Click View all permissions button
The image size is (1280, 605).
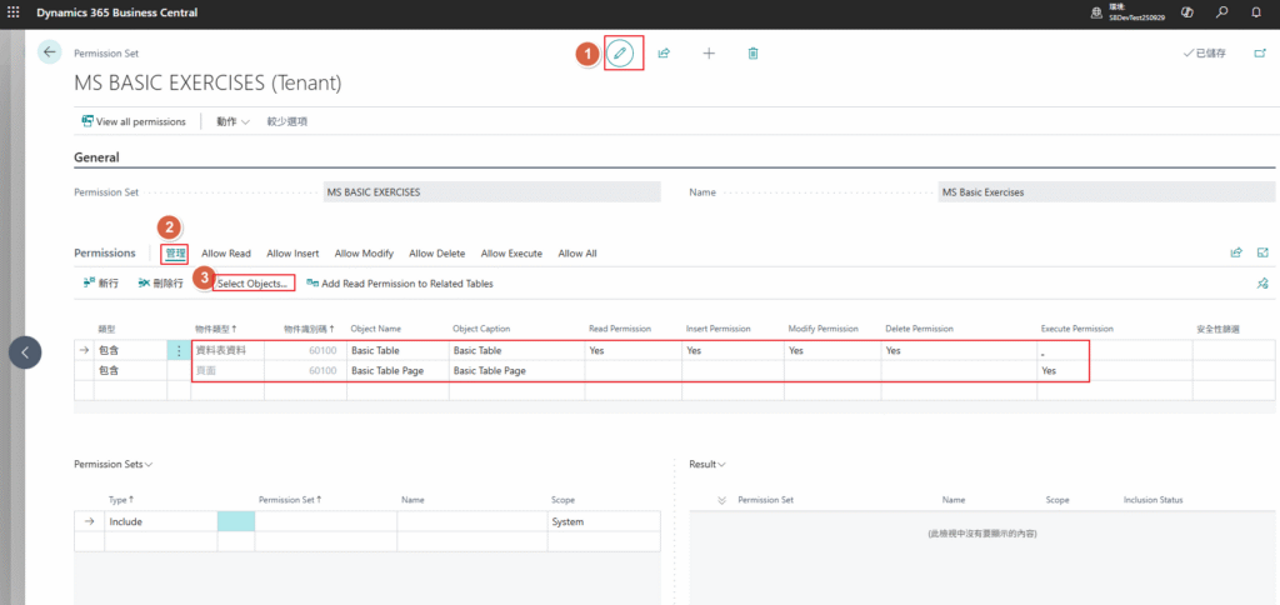pos(134,122)
